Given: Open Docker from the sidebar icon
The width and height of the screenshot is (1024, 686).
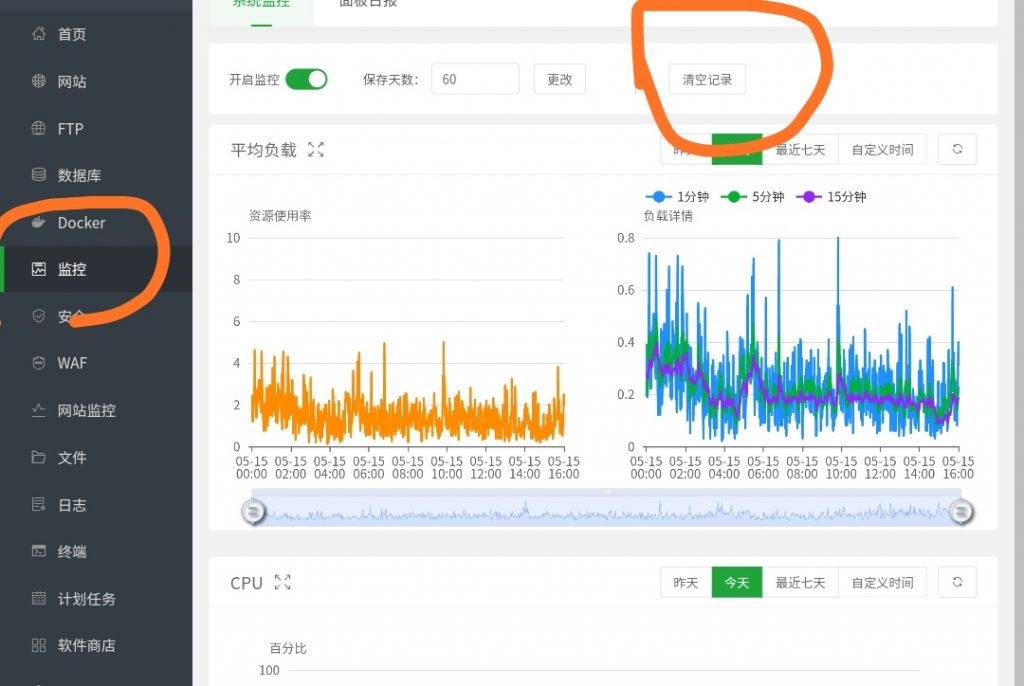Looking at the screenshot, I should tap(39, 222).
